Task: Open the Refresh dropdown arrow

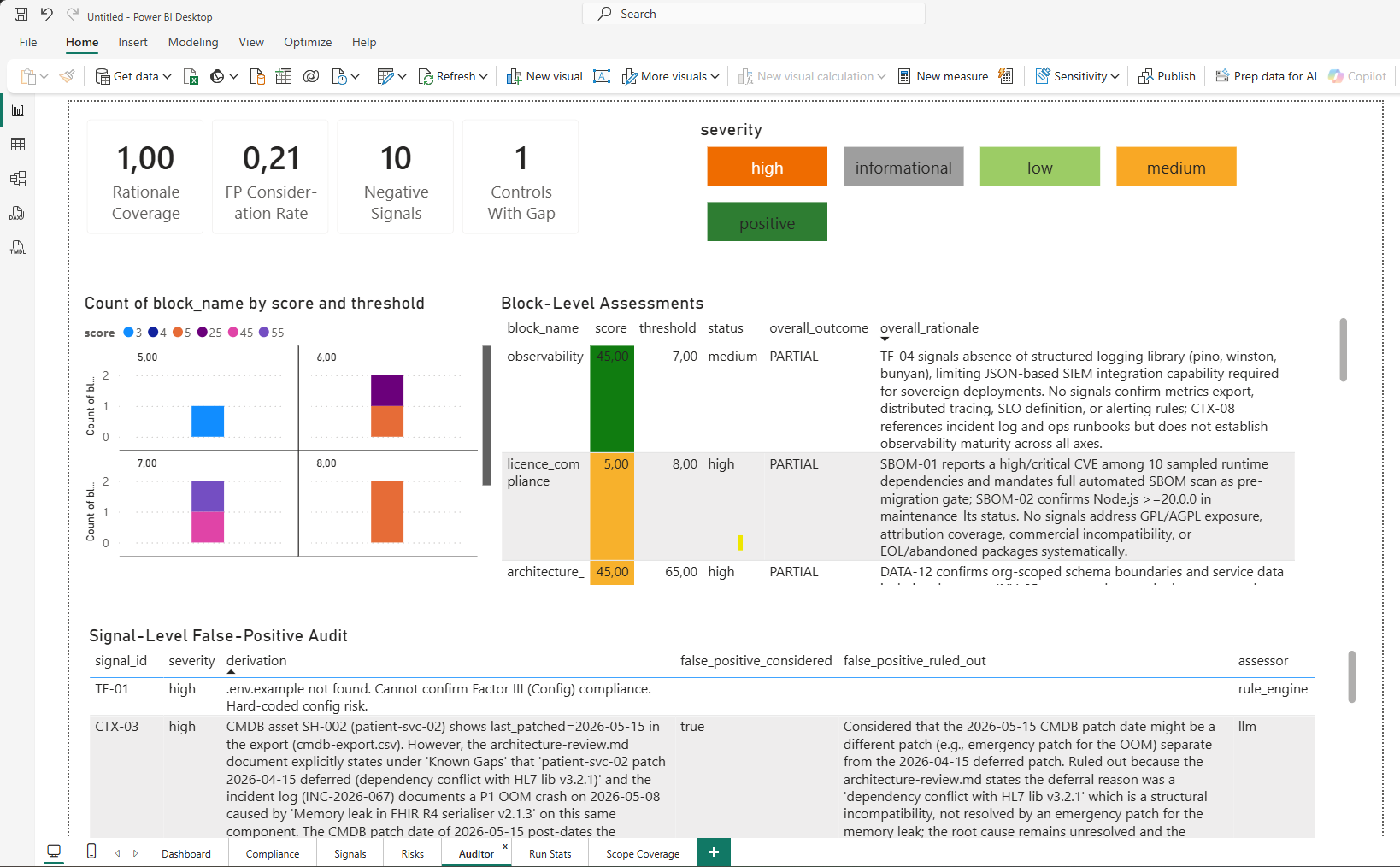Action: [x=483, y=76]
